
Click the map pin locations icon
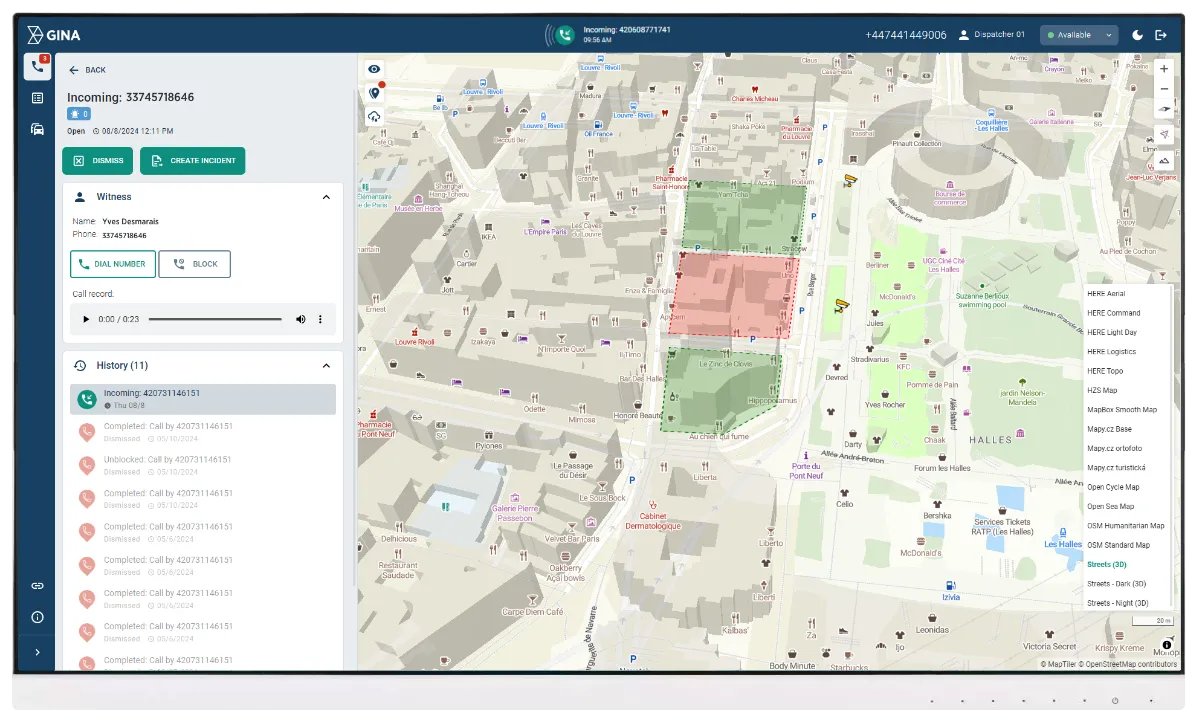375,93
